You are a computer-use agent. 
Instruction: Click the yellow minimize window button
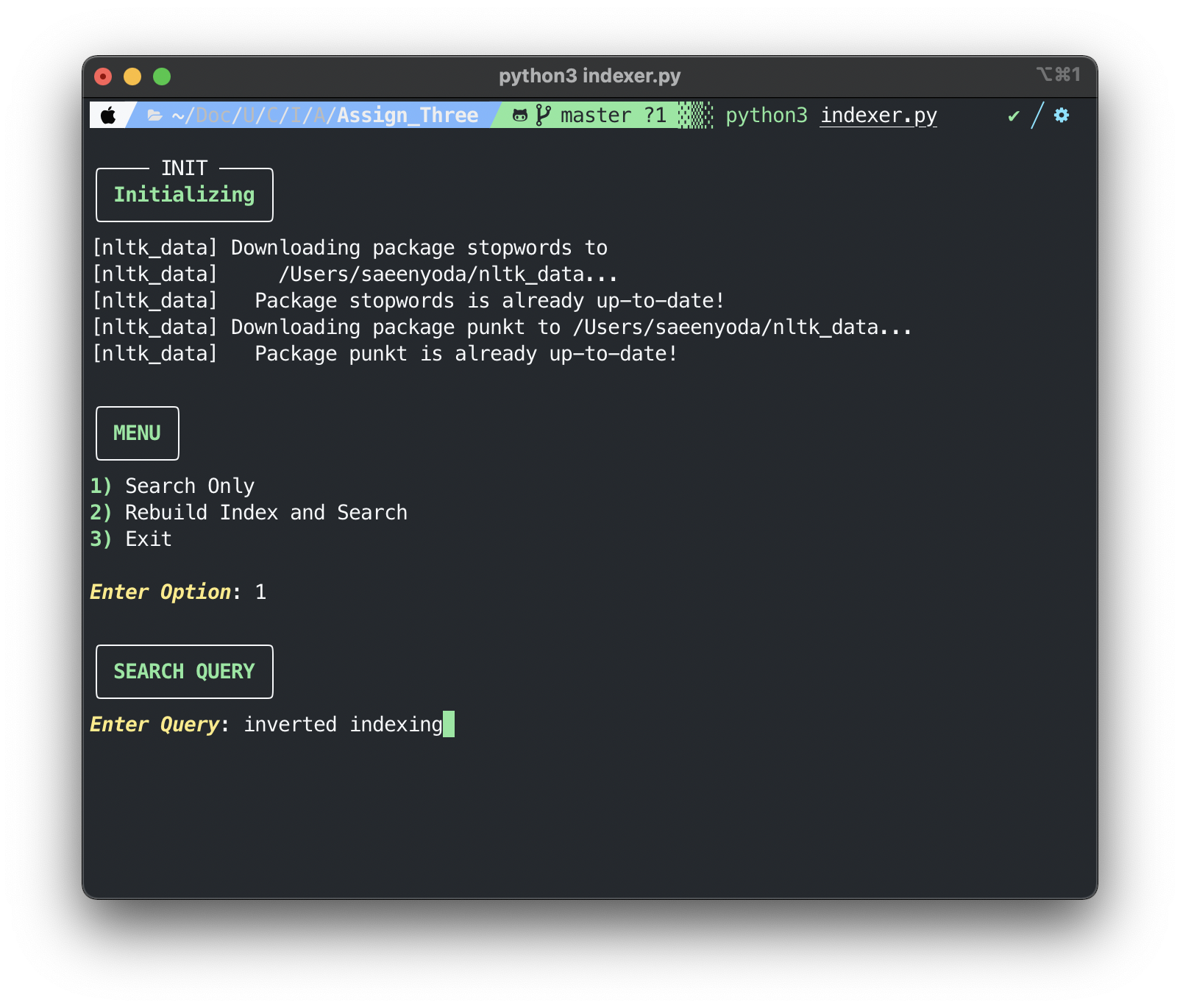132,77
